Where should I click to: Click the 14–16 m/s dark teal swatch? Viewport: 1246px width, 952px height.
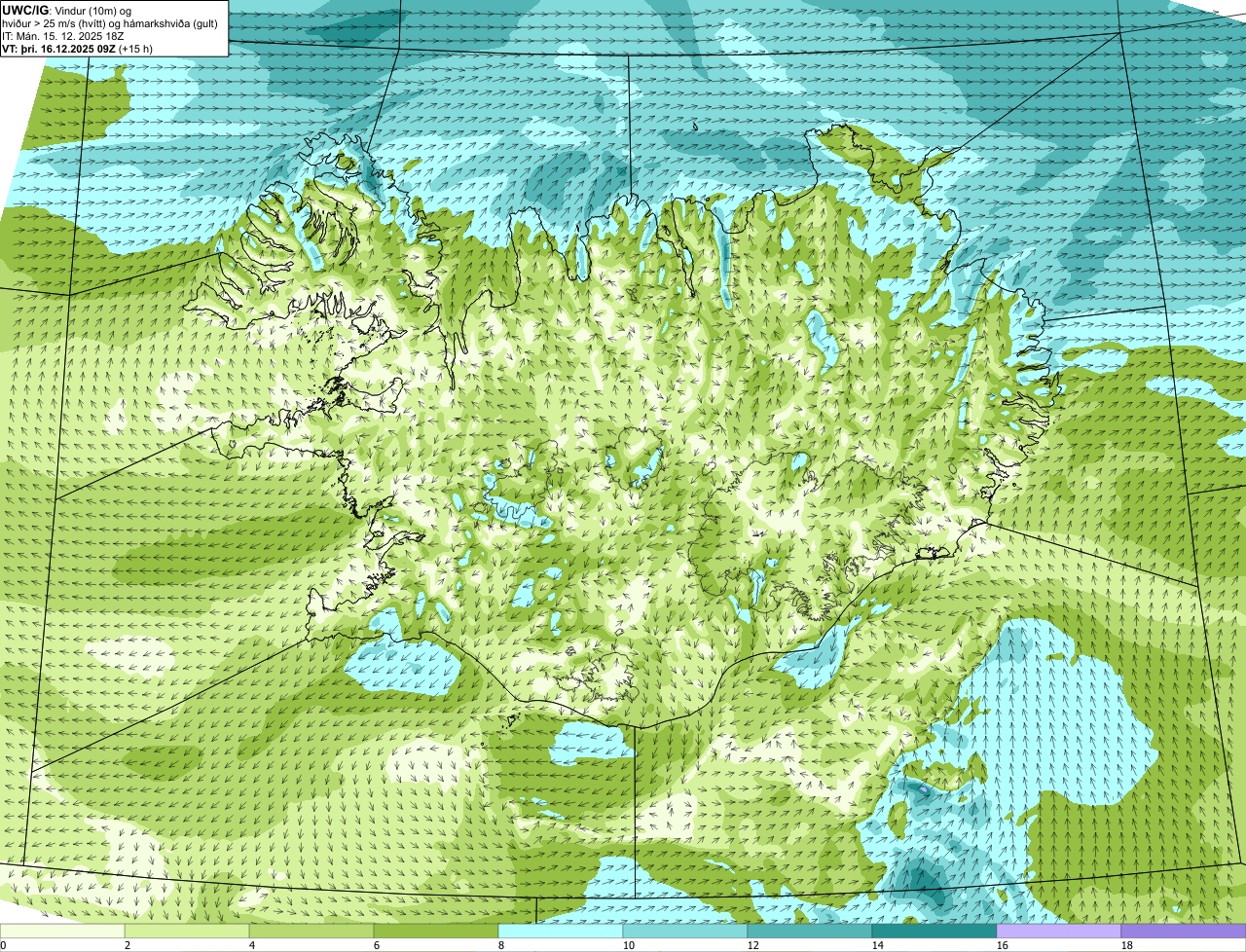click(935, 931)
